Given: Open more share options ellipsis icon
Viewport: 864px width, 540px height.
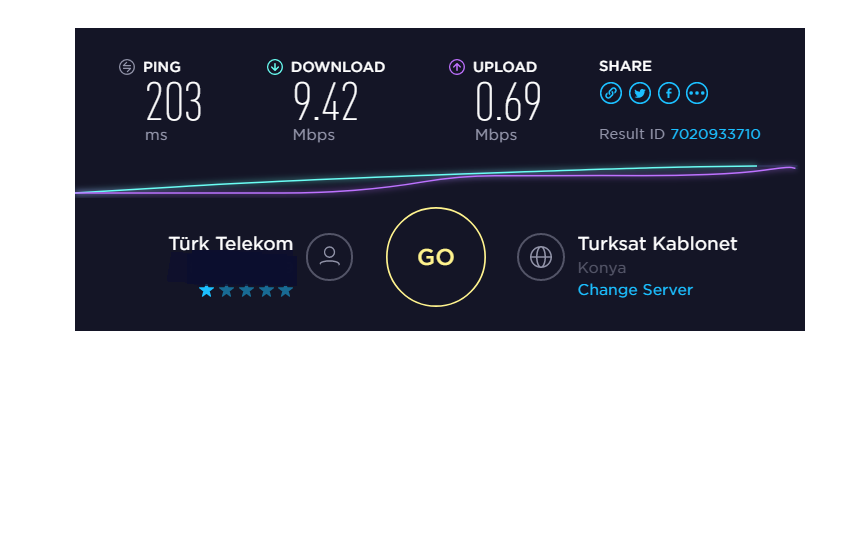Looking at the screenshot, I should [x=697, y=93].
